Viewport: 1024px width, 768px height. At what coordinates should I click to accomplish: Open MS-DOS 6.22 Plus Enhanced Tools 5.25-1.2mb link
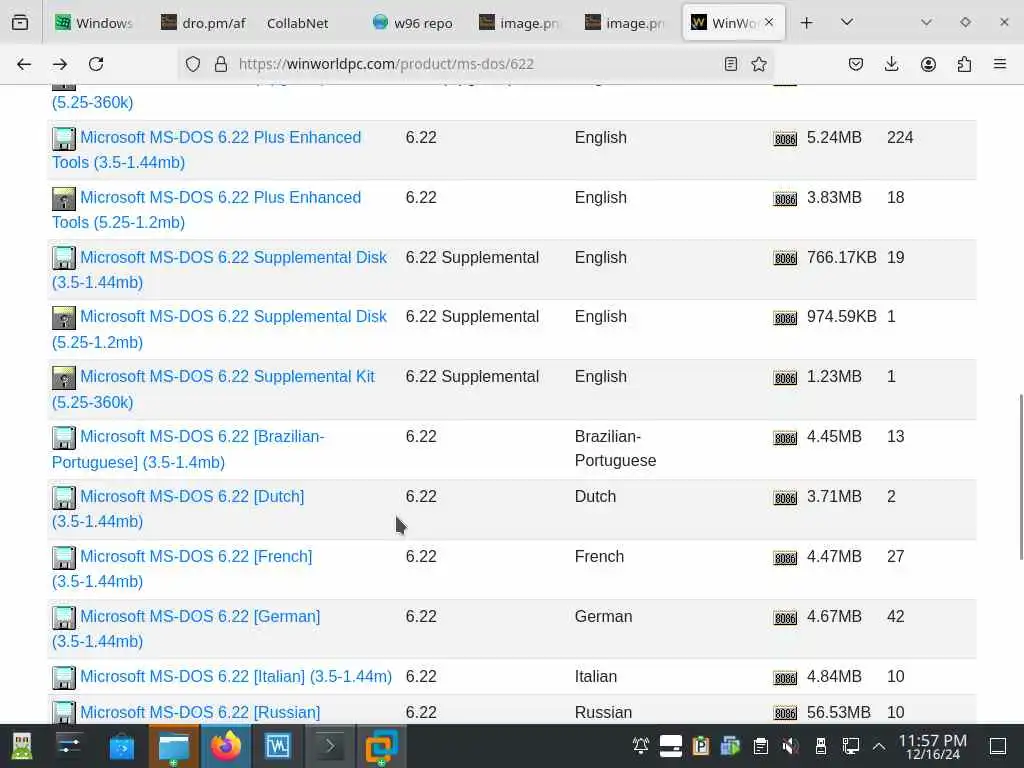click(206, 210)
